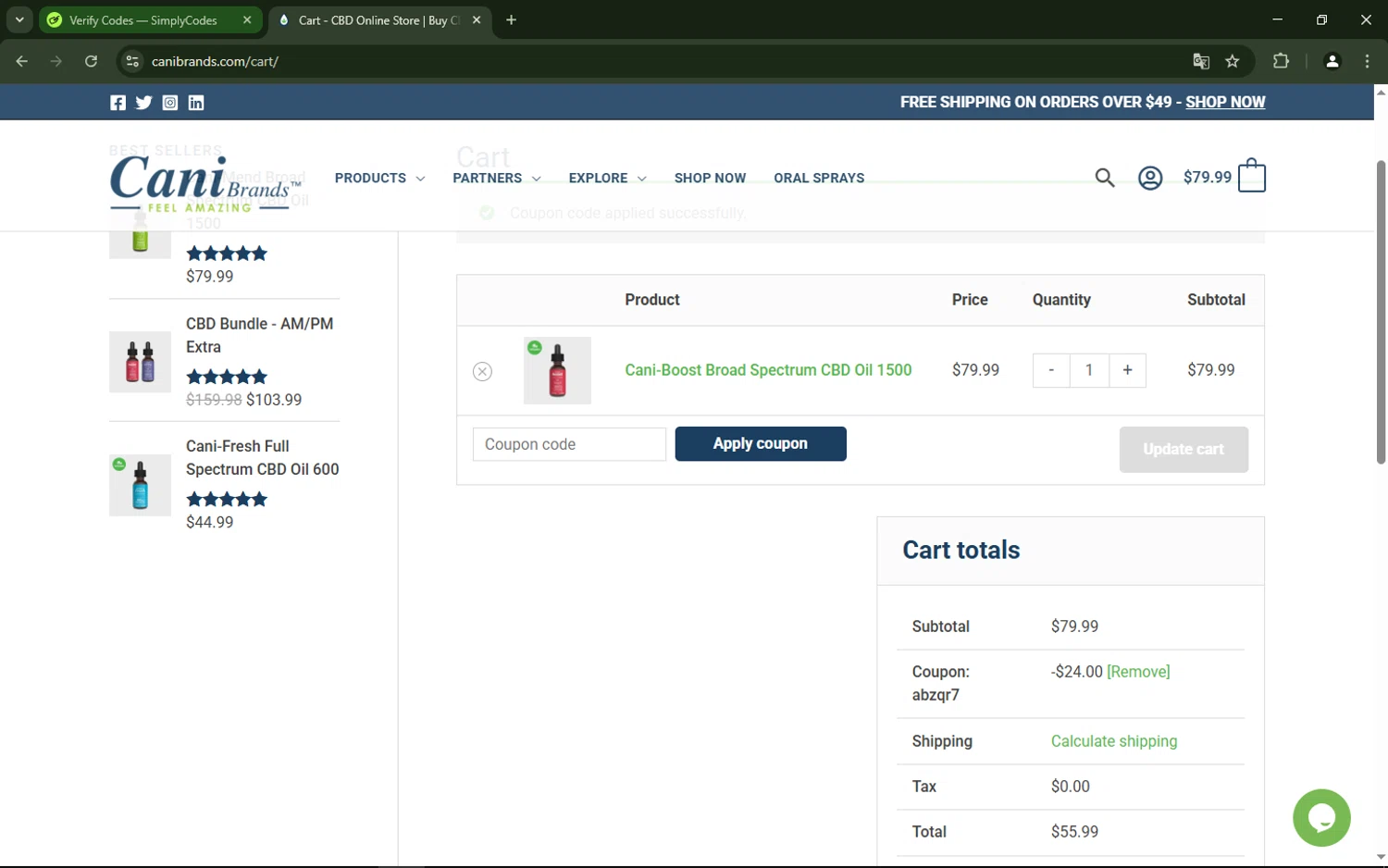1388x868 pixels.
Task: Open the shopping bag cart icon
Action: click(x=1251, y=176)
